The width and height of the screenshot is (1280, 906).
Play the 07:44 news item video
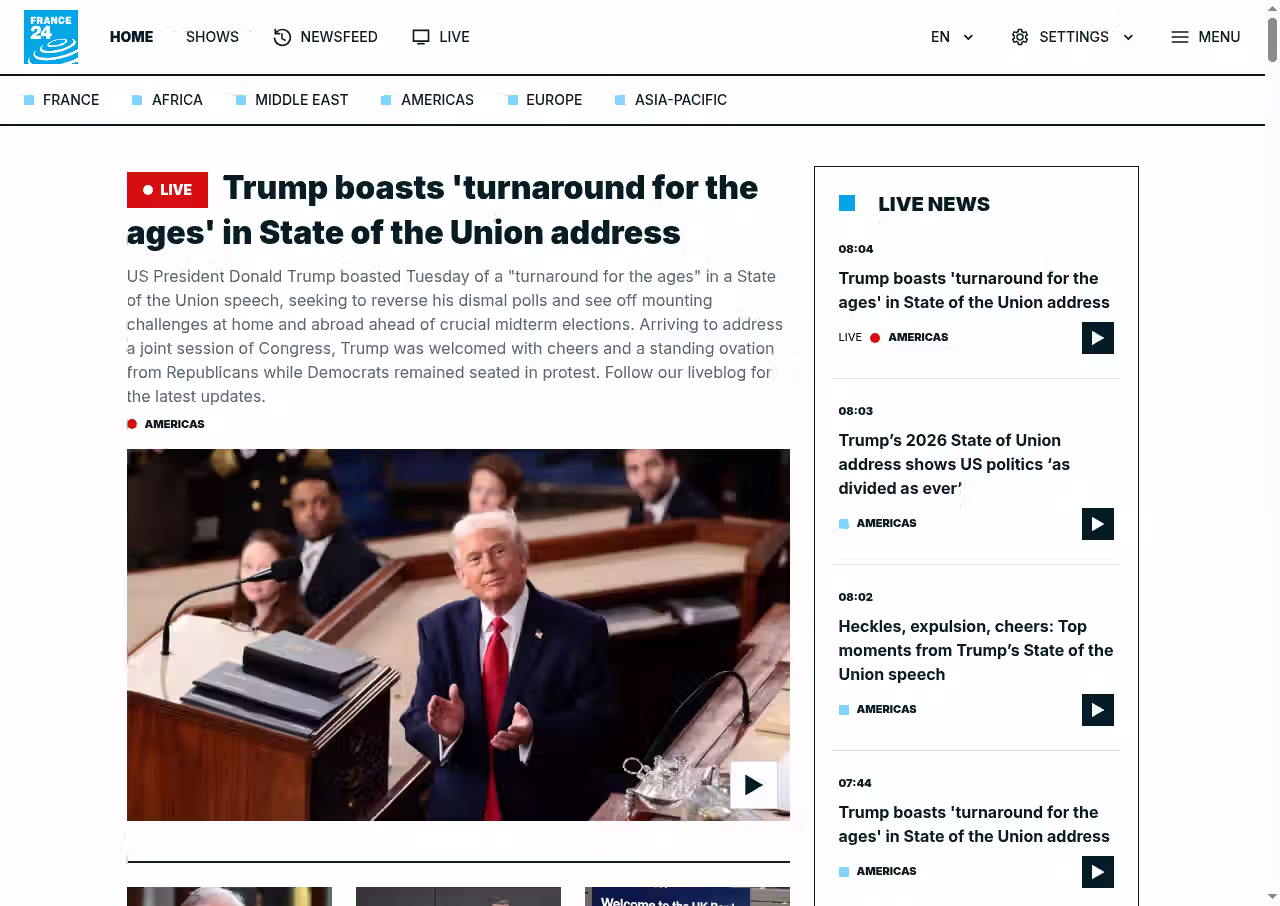click(x=1097, y=872)
